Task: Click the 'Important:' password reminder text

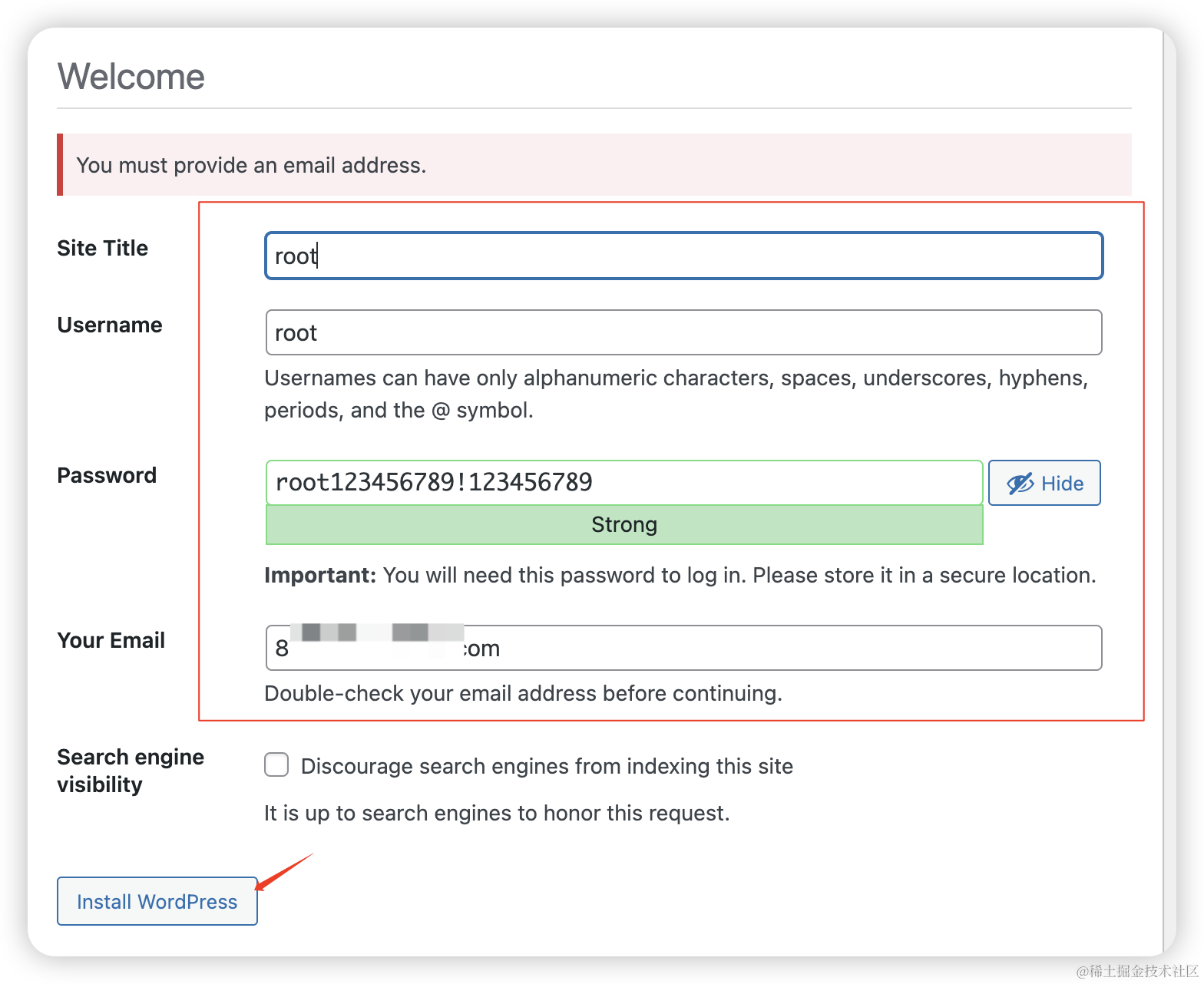Action: pos(680,576)
